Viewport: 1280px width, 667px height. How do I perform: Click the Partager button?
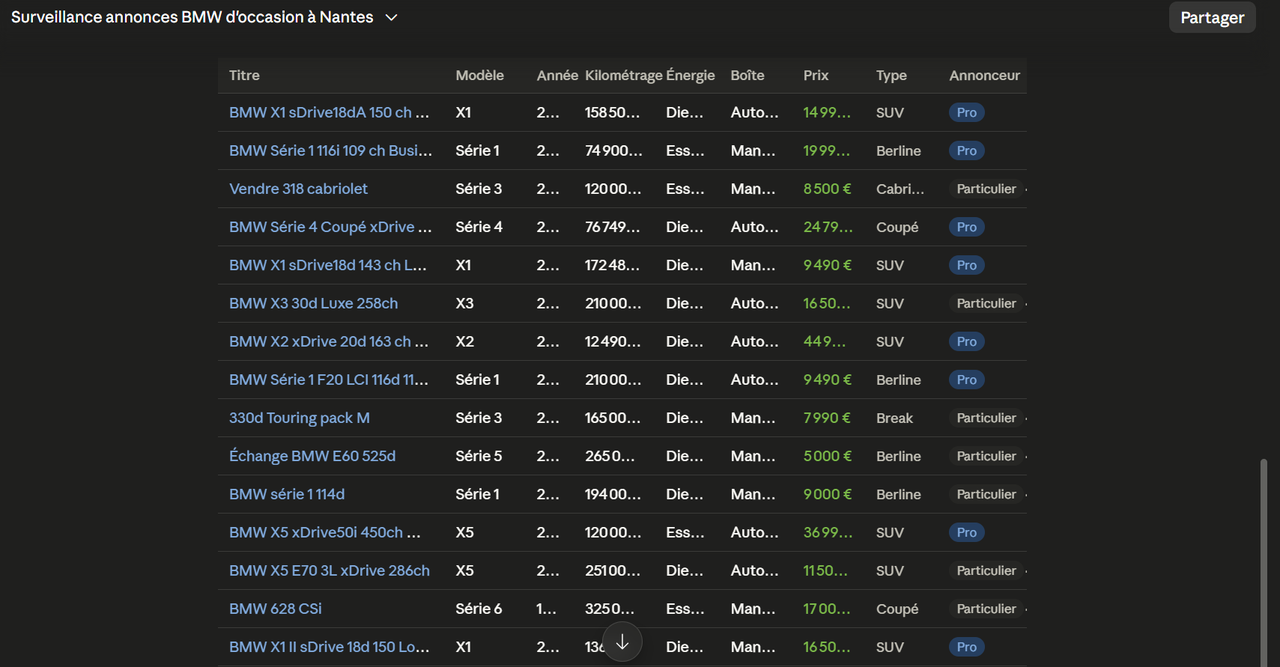1212,18
